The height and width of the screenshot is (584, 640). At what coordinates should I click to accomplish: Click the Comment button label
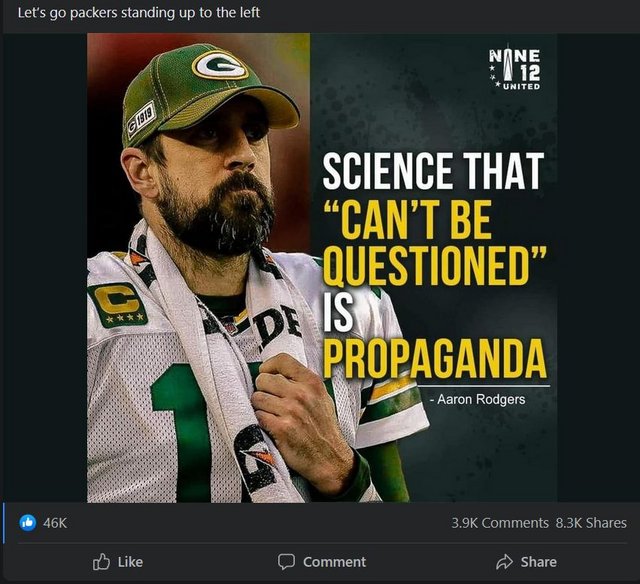click(x=334, y=562)
